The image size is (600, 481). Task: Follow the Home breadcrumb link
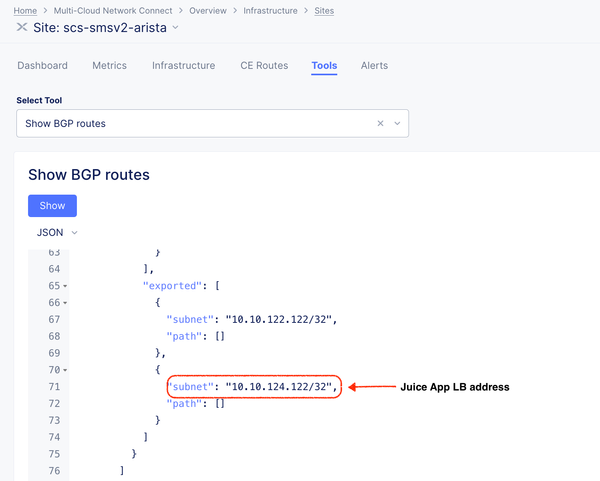[25, 10]
